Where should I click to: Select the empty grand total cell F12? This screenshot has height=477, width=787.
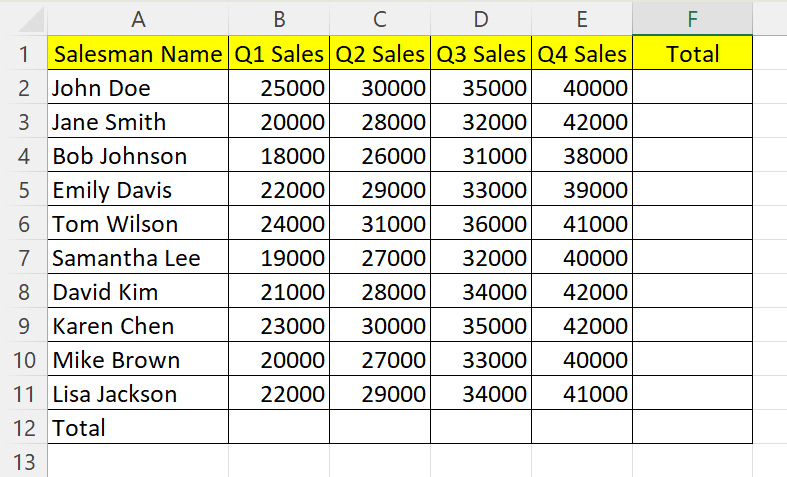[692, 427]
